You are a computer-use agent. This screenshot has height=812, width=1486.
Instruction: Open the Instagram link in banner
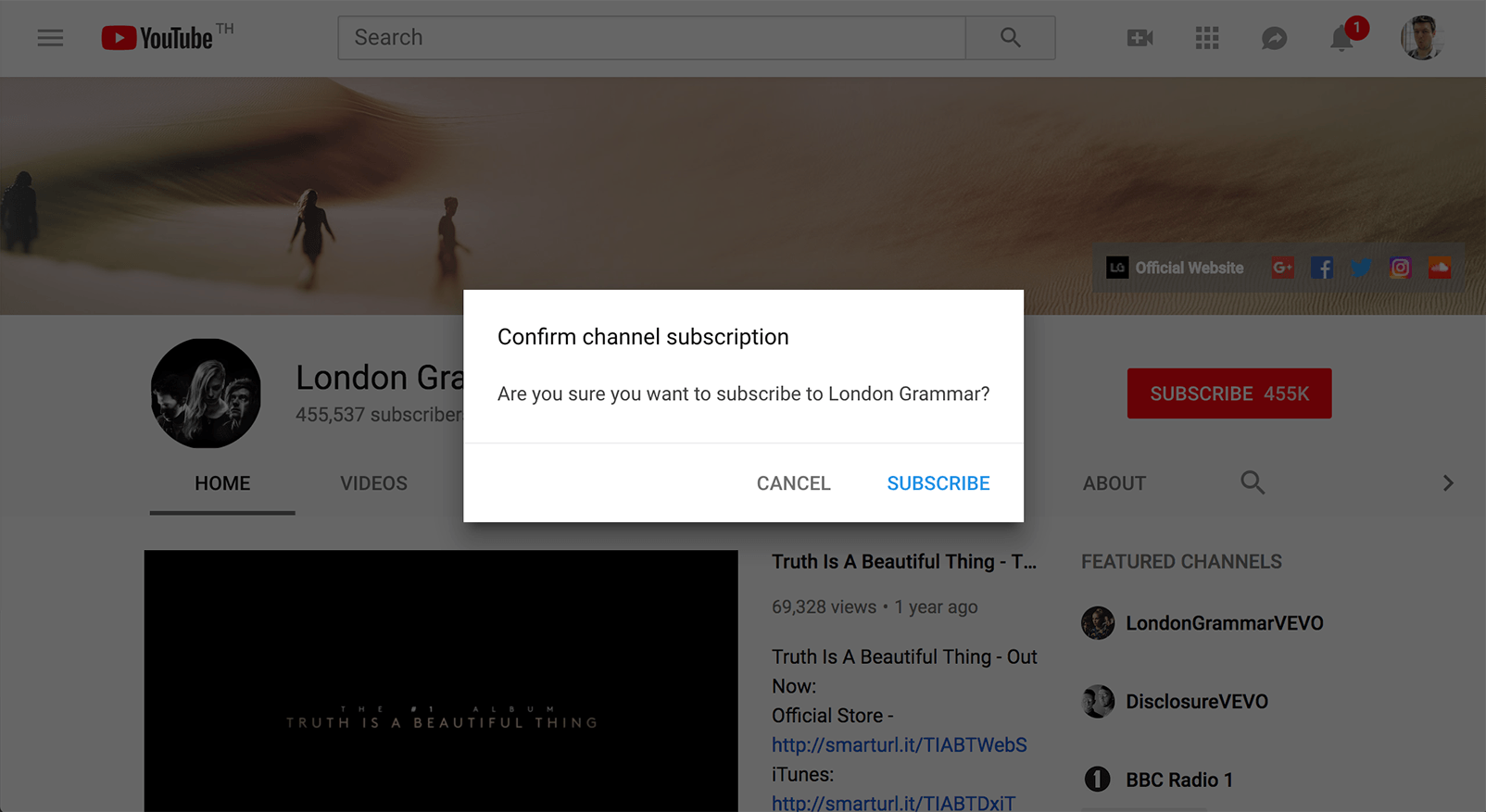click(x=1400, y=269)
